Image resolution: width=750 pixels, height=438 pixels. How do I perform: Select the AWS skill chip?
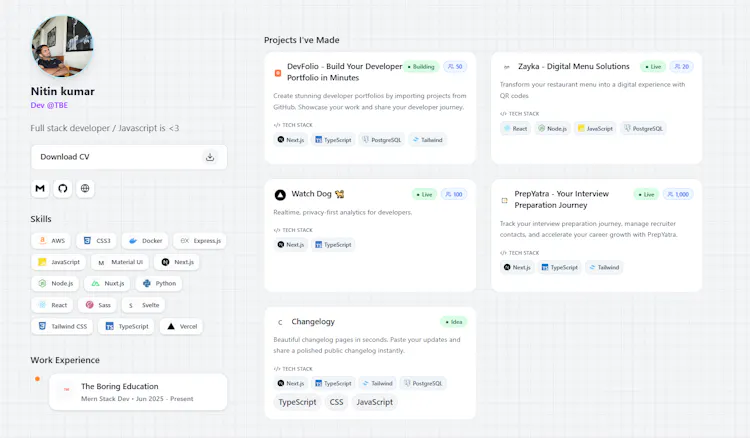(x=51, y=241)
